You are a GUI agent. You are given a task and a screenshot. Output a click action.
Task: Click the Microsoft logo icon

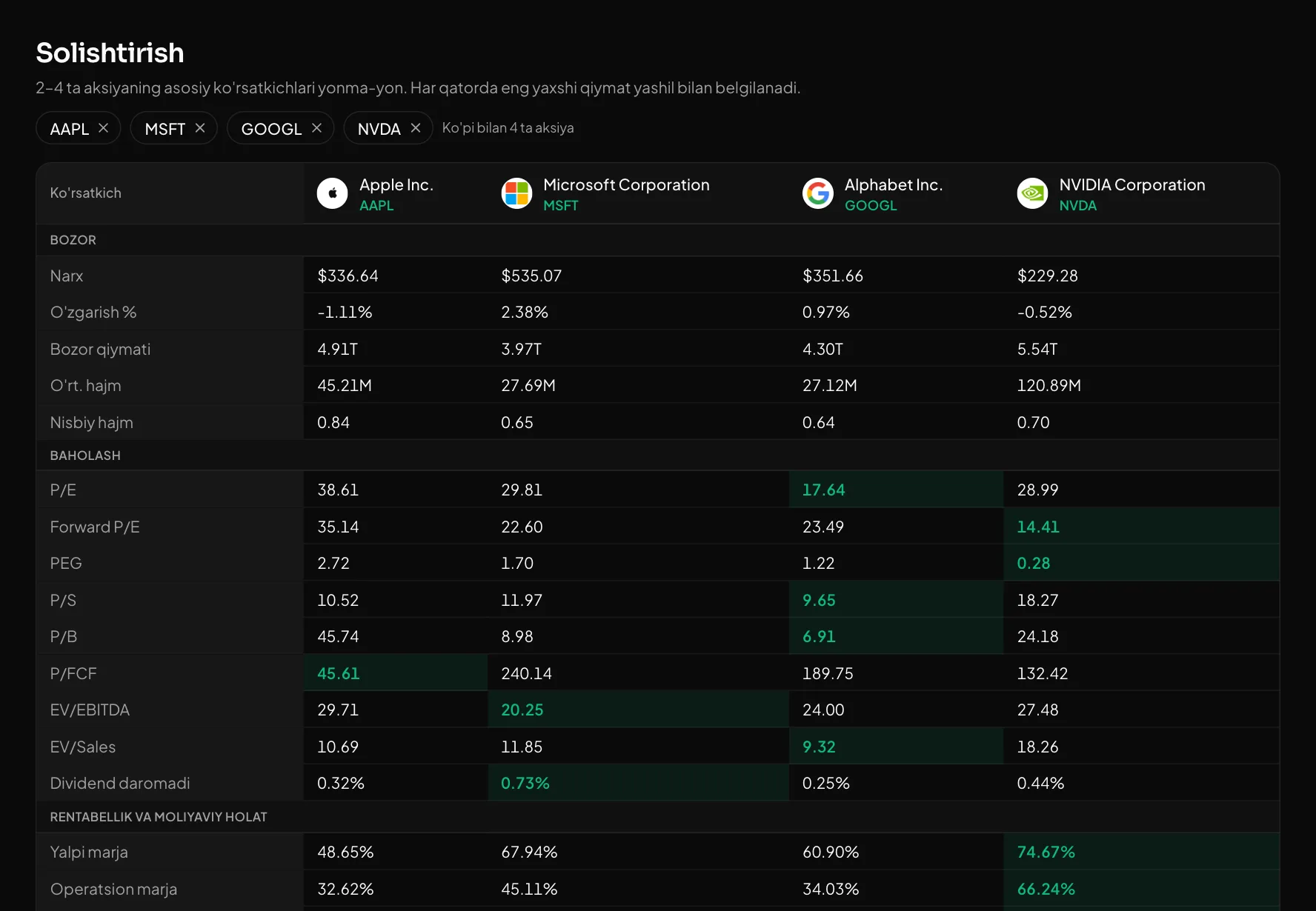[516, 193]
